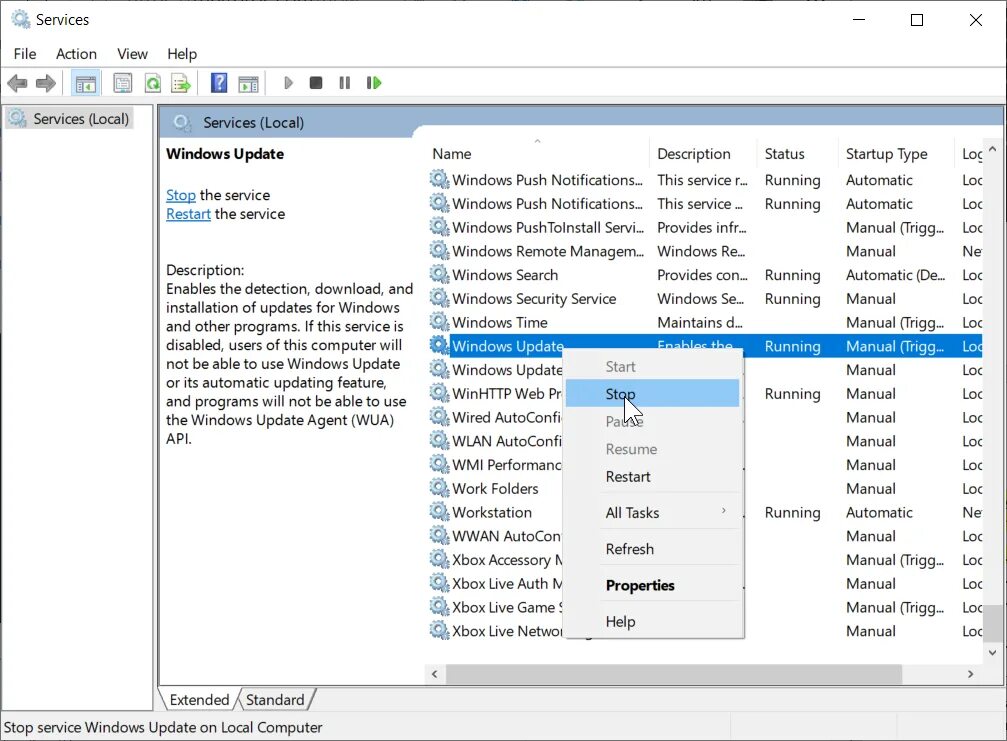The image size is (1007, 741).
Task: Click the Windows Update heading in details pane
Action: coord(225,153)
